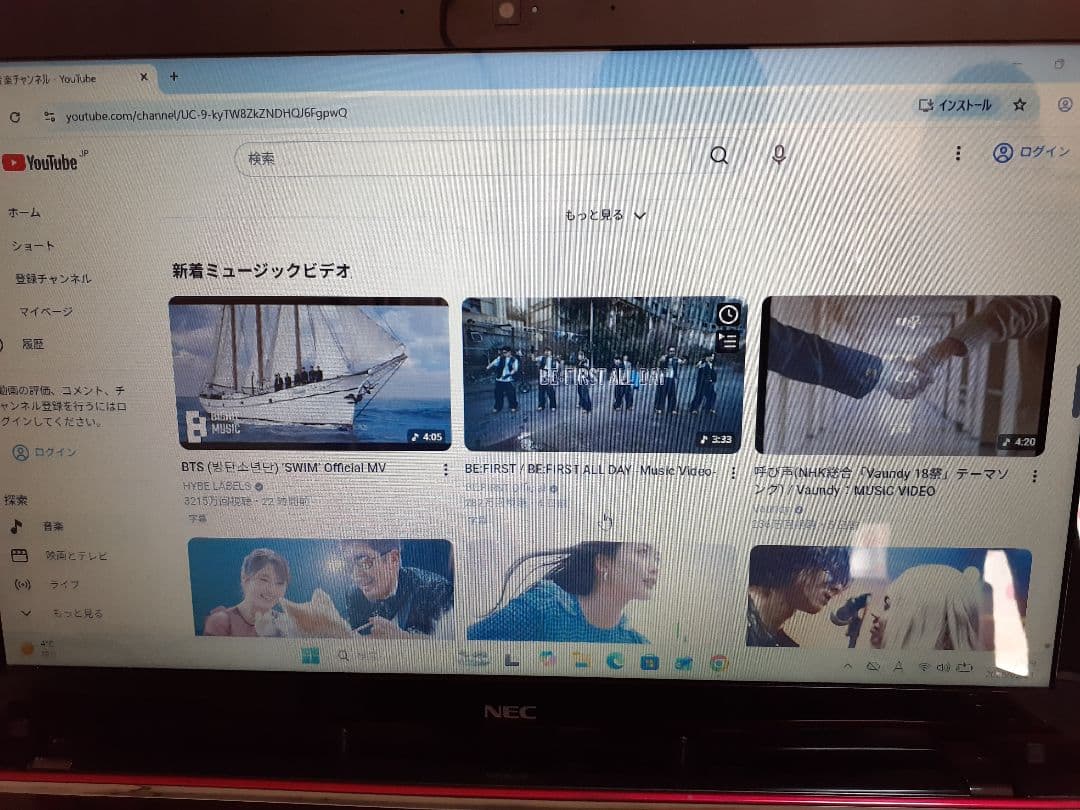Screen dimensions: 1080x810
Task: Open weather widget on taskbar
Action: pos(38,647)
